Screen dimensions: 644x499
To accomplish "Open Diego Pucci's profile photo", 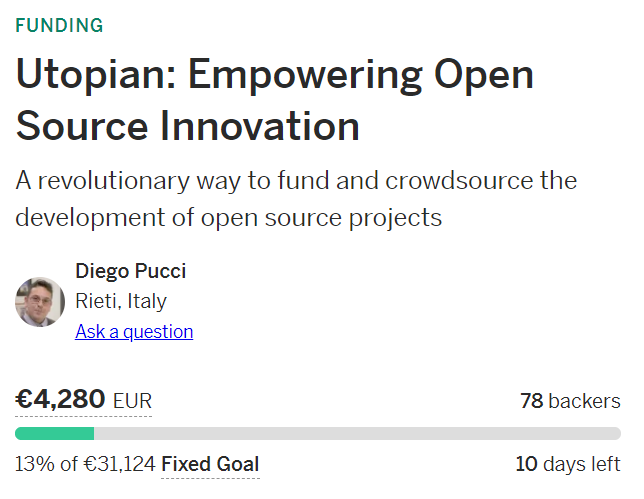I will coord(40,302).
